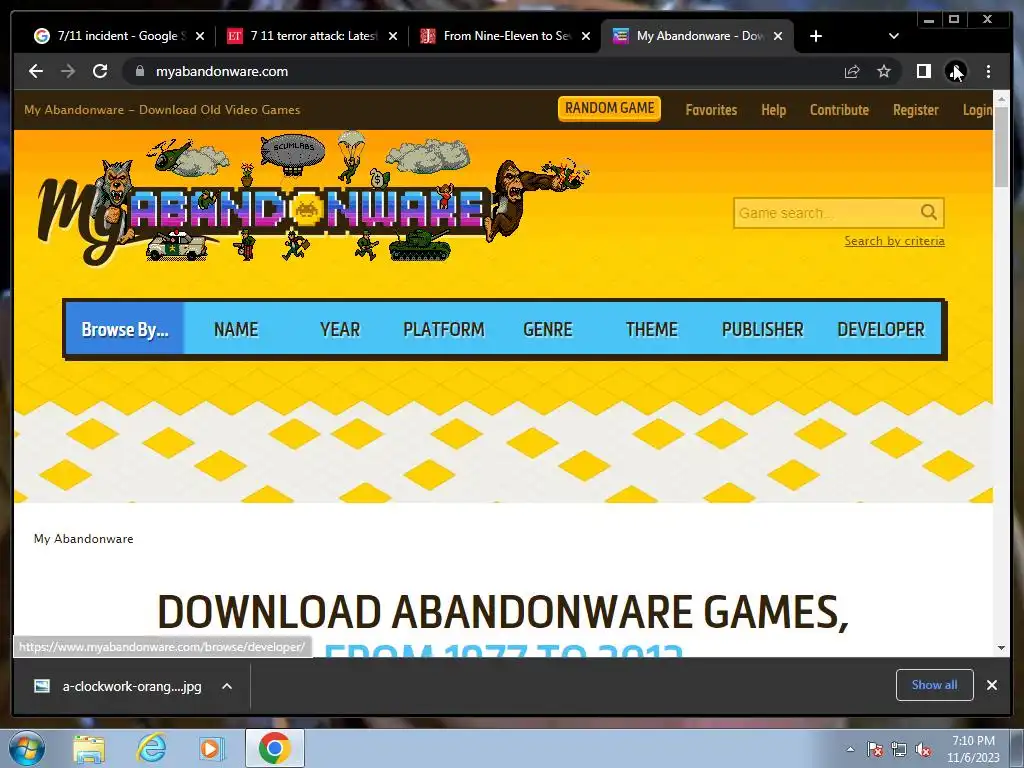Close the 7 11 terror attack tab
The image size is (1024, 768).
(x=392, y=36)
